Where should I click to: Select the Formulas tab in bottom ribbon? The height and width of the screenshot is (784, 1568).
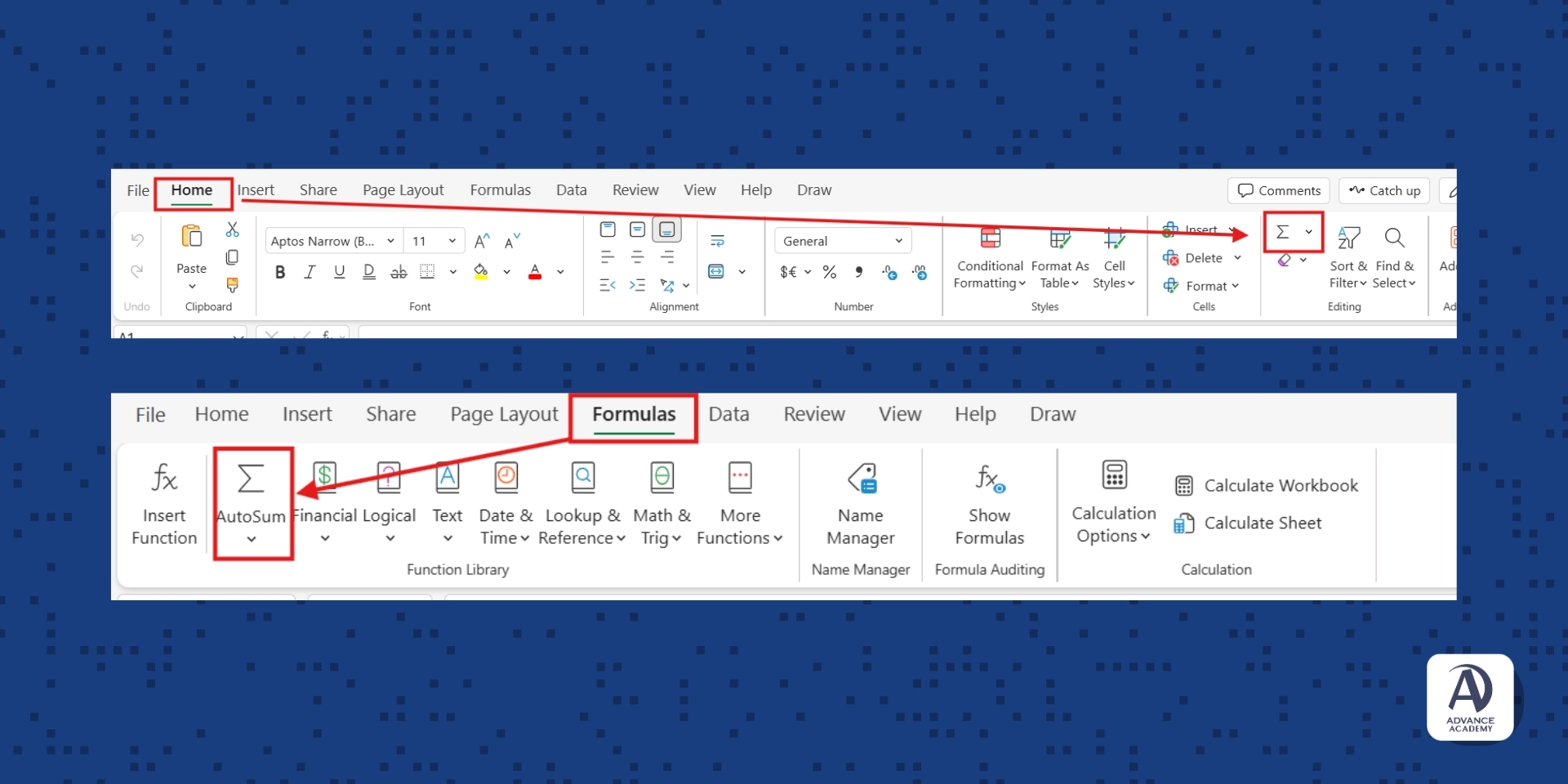(635, 415)
